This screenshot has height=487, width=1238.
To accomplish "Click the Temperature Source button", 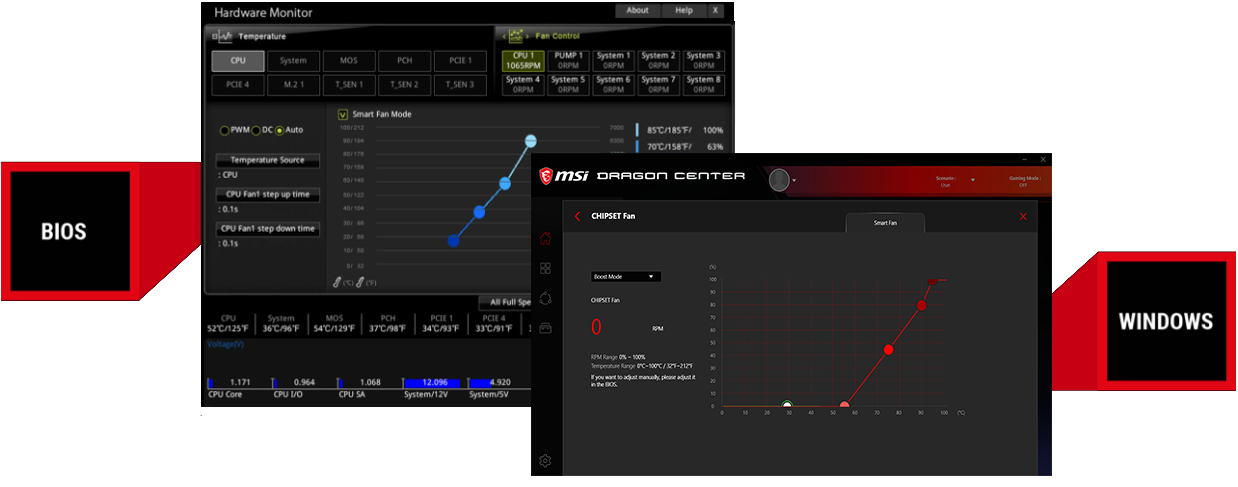I will click(268, 160).
